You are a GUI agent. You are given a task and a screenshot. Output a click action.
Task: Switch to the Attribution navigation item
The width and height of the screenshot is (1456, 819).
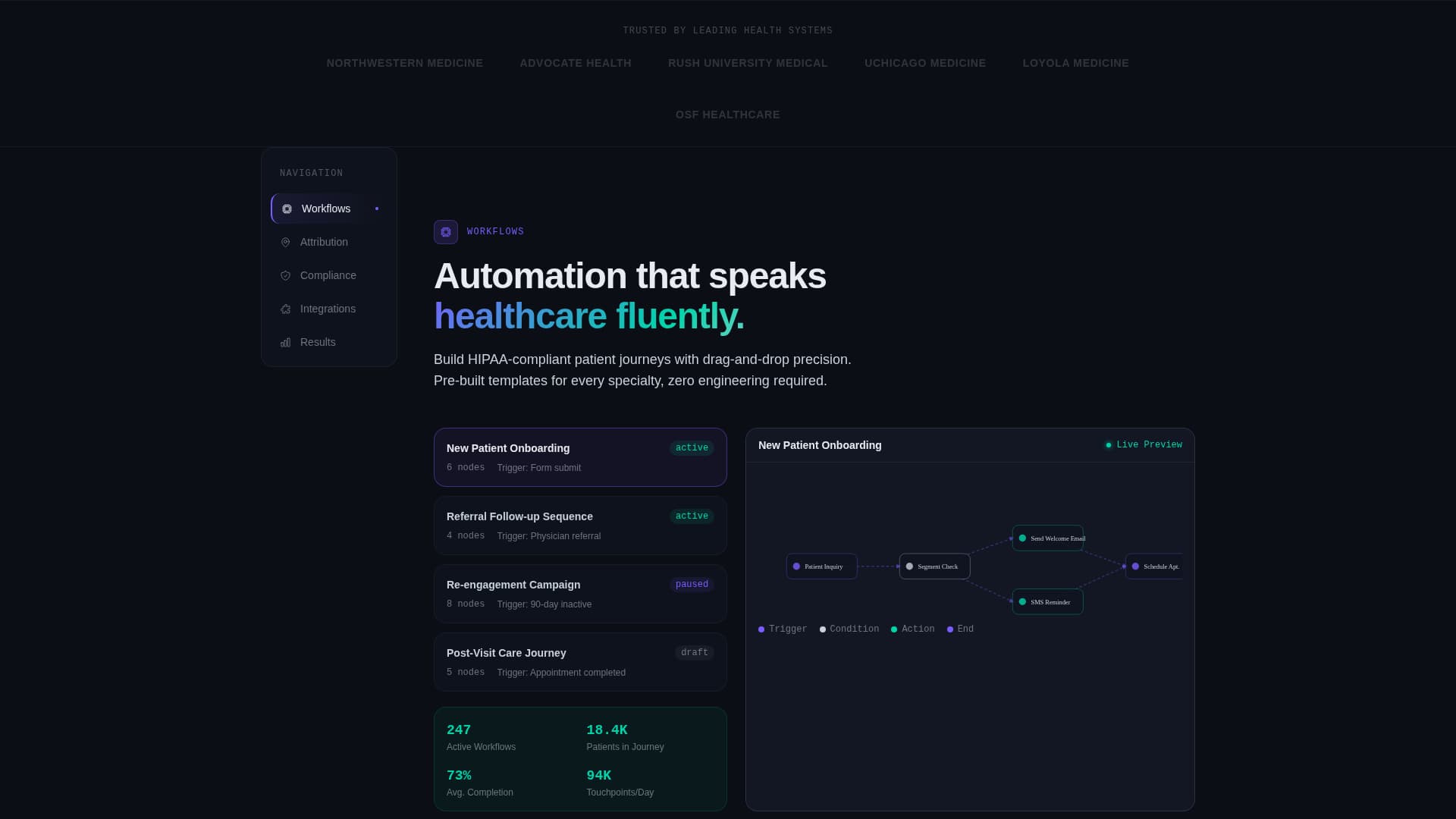(x=324, y=242)
